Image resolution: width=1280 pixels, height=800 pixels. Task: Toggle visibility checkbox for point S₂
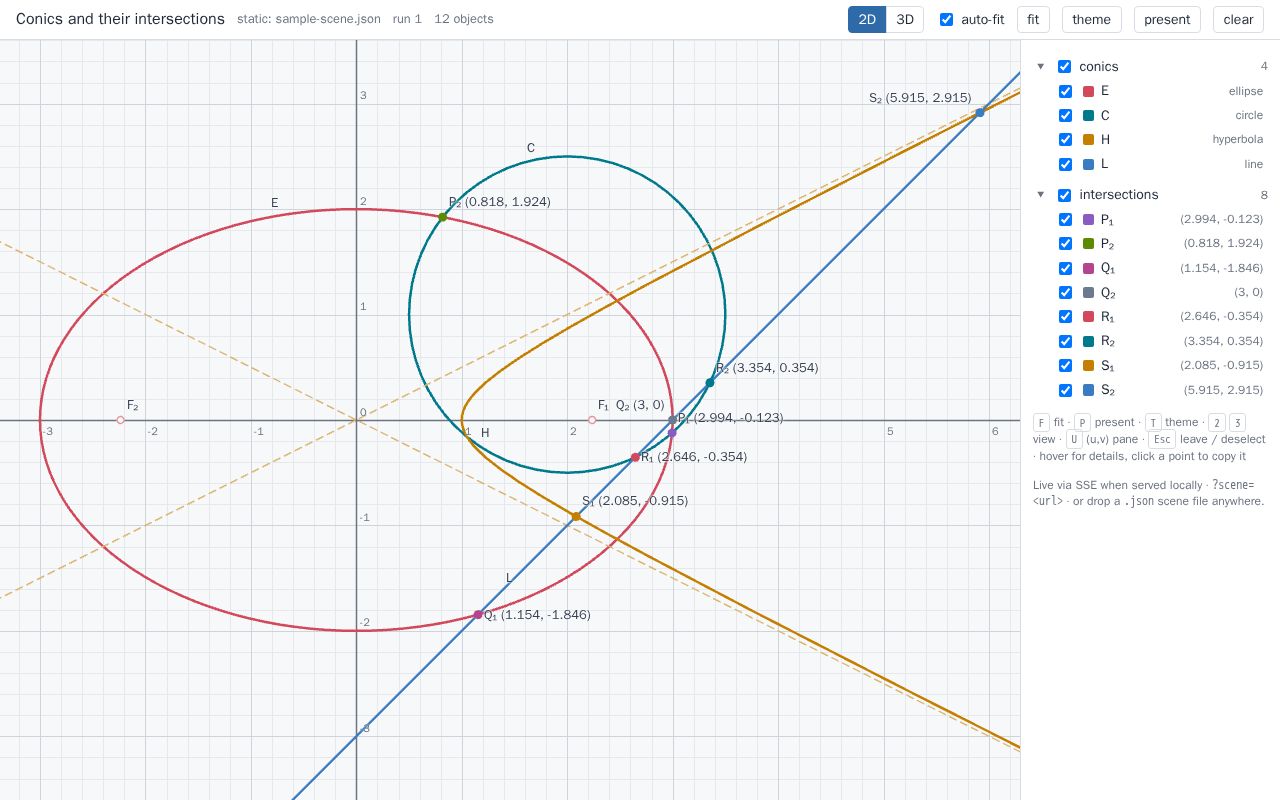[x=1065, y=390]
